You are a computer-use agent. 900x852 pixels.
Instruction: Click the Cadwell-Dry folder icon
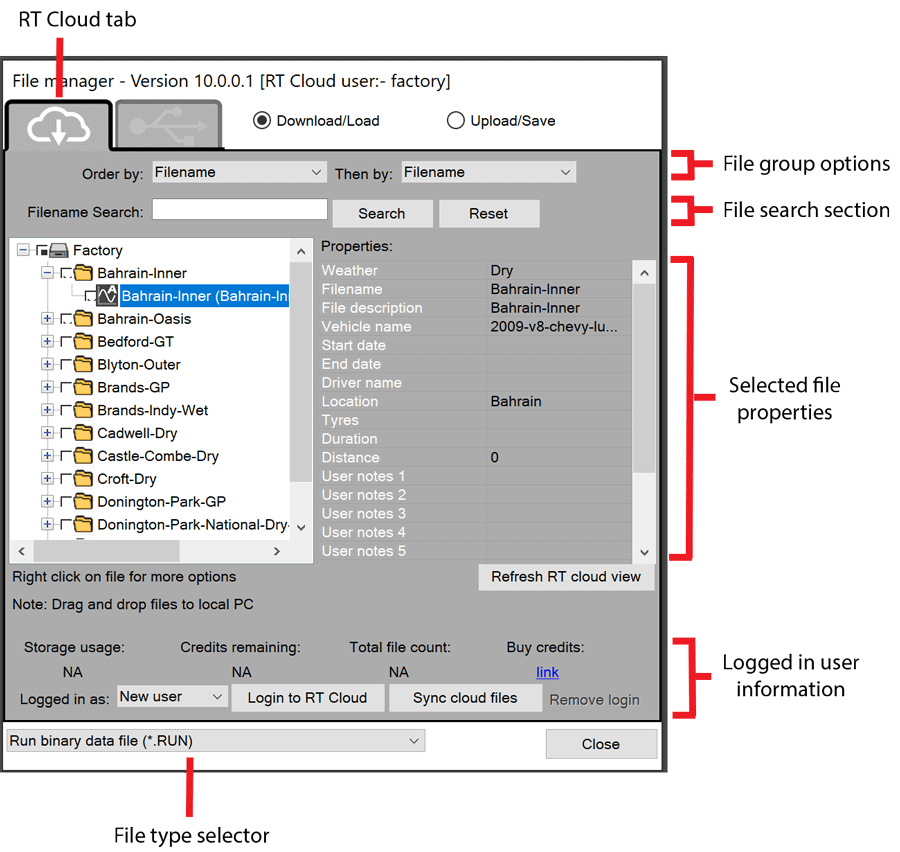coord(84,434)
